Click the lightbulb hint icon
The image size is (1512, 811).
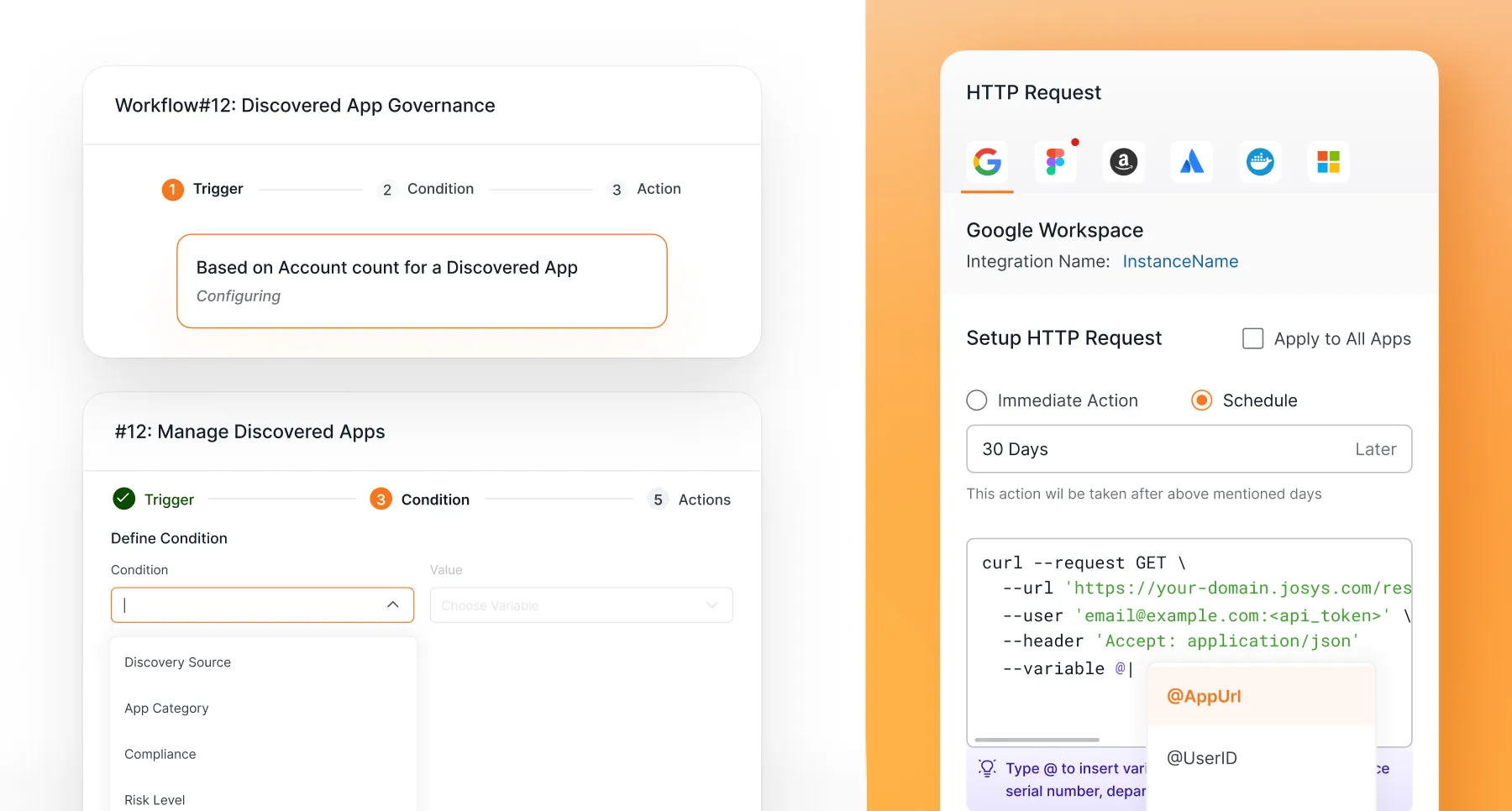(x=987, y=768)
